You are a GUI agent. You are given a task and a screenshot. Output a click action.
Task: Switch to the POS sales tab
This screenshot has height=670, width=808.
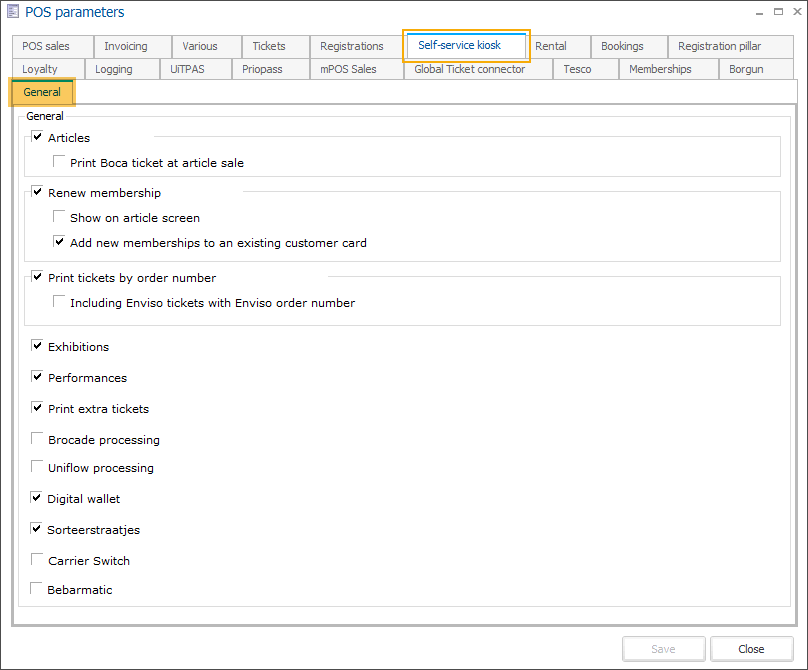[46, 46]
